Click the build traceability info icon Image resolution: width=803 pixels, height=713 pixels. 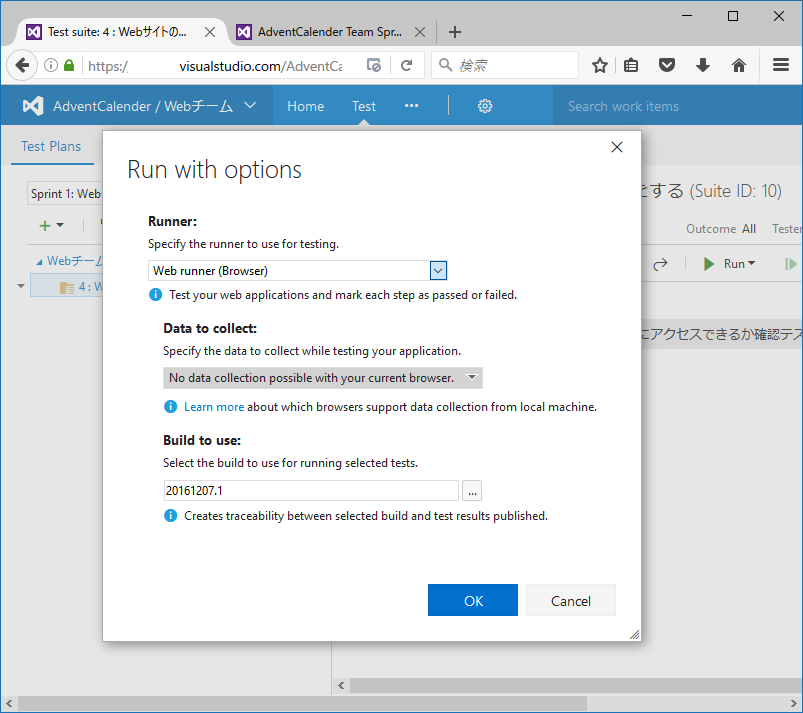(x=170, y=516)
